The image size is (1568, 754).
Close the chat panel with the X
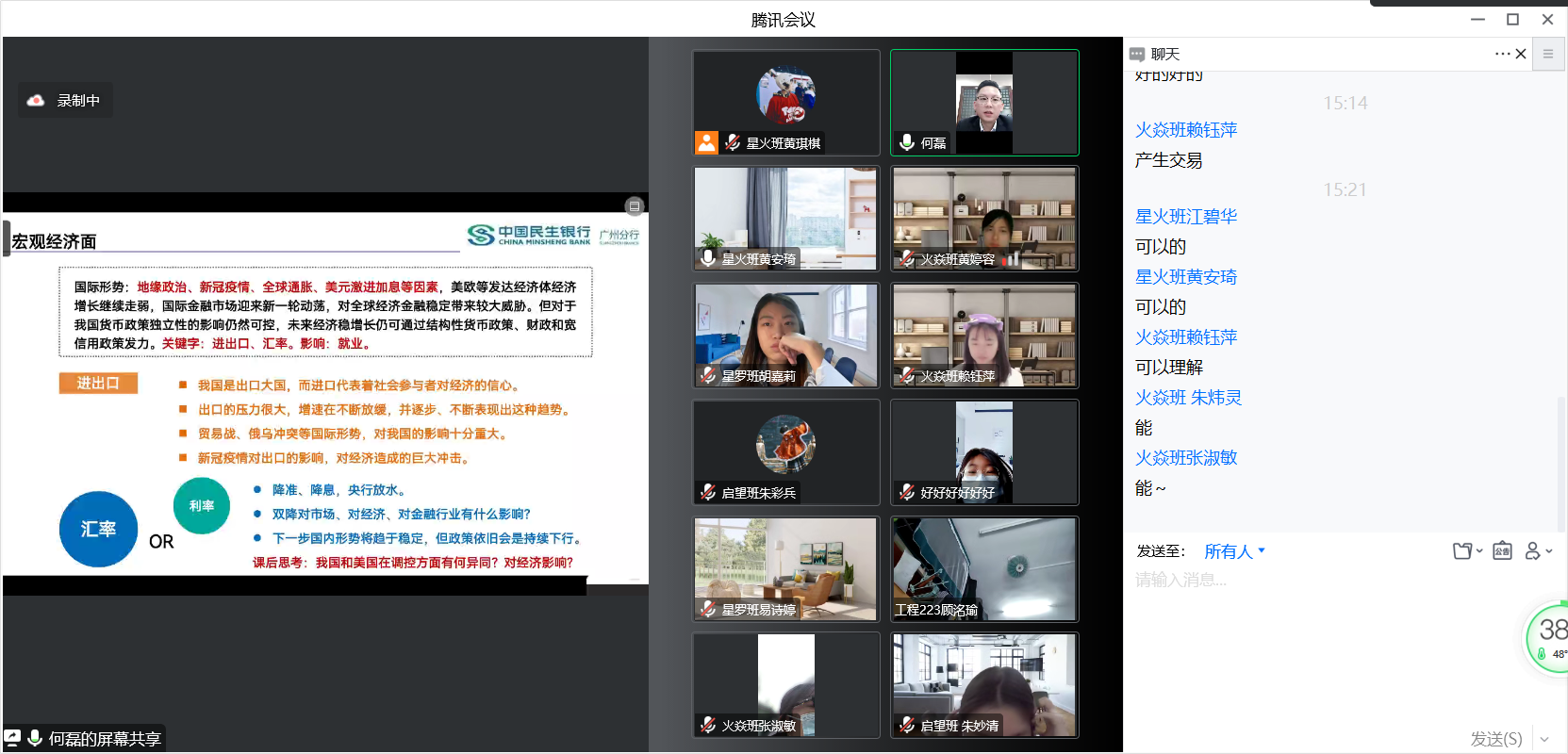tap(1521, 54)
